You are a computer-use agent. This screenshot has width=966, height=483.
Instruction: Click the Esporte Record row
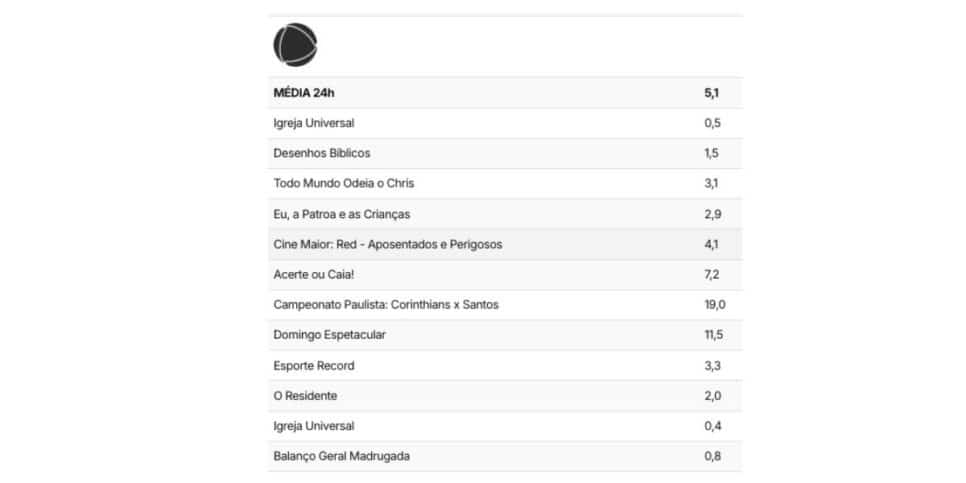tap(505, 366)
